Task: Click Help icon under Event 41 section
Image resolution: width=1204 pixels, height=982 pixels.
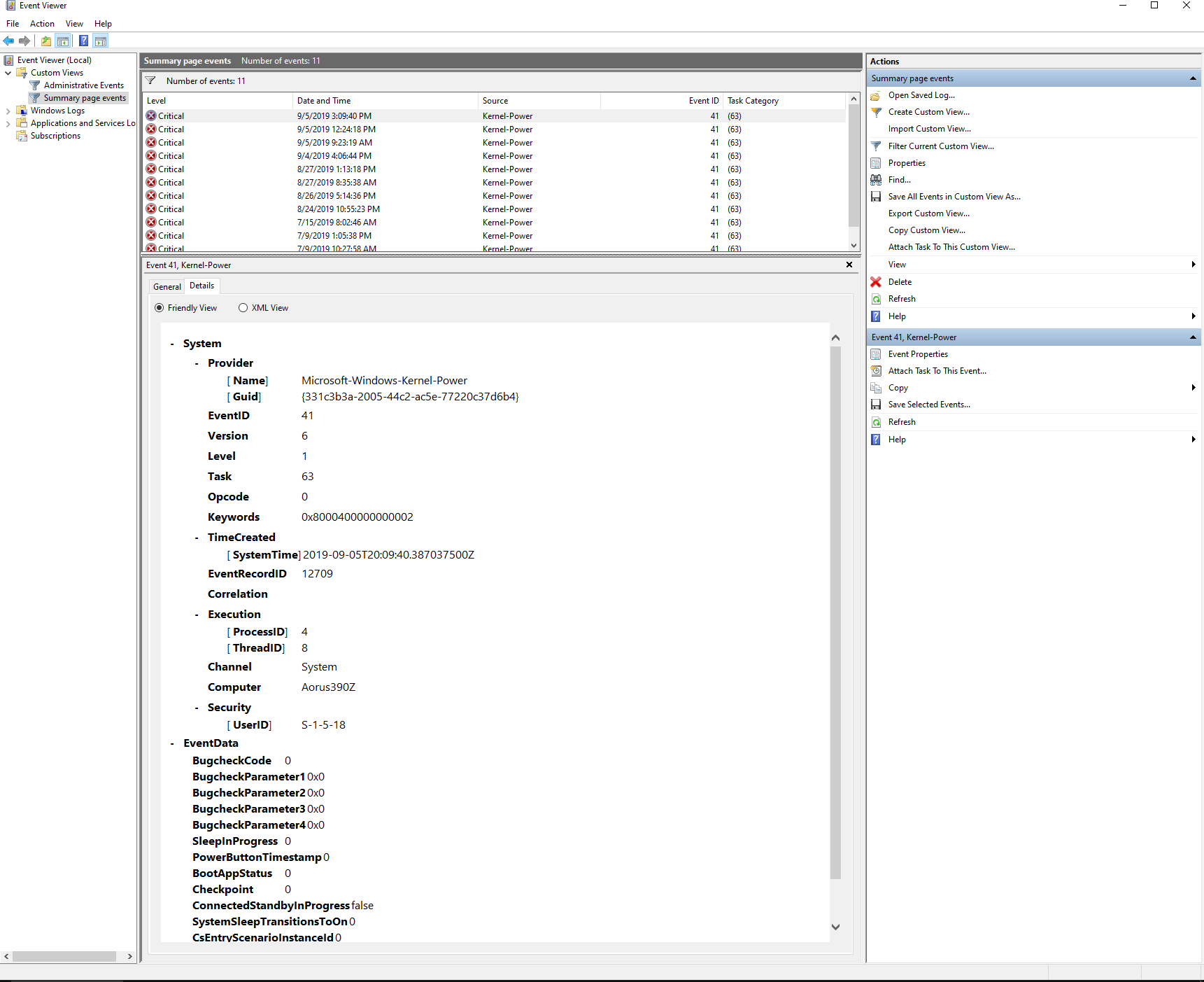Action: [876, 440]
